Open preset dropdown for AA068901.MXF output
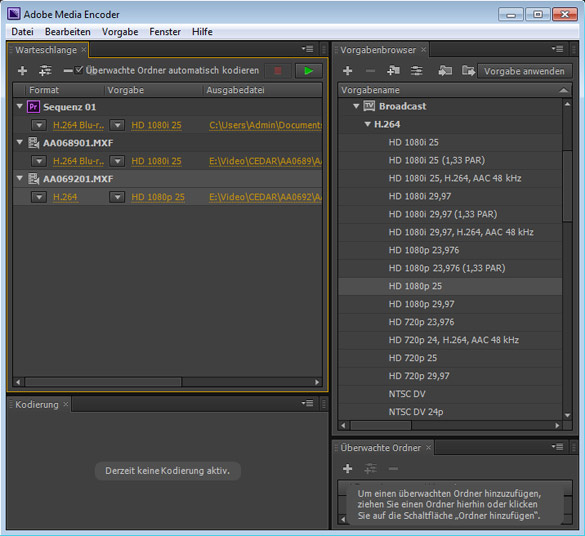 pyautogui.click(x=117, y=161)
